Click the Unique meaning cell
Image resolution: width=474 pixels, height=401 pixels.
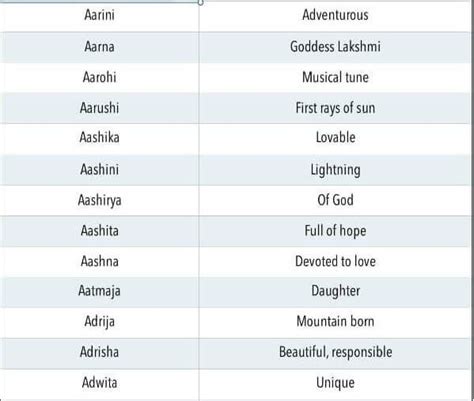point(335,383)
